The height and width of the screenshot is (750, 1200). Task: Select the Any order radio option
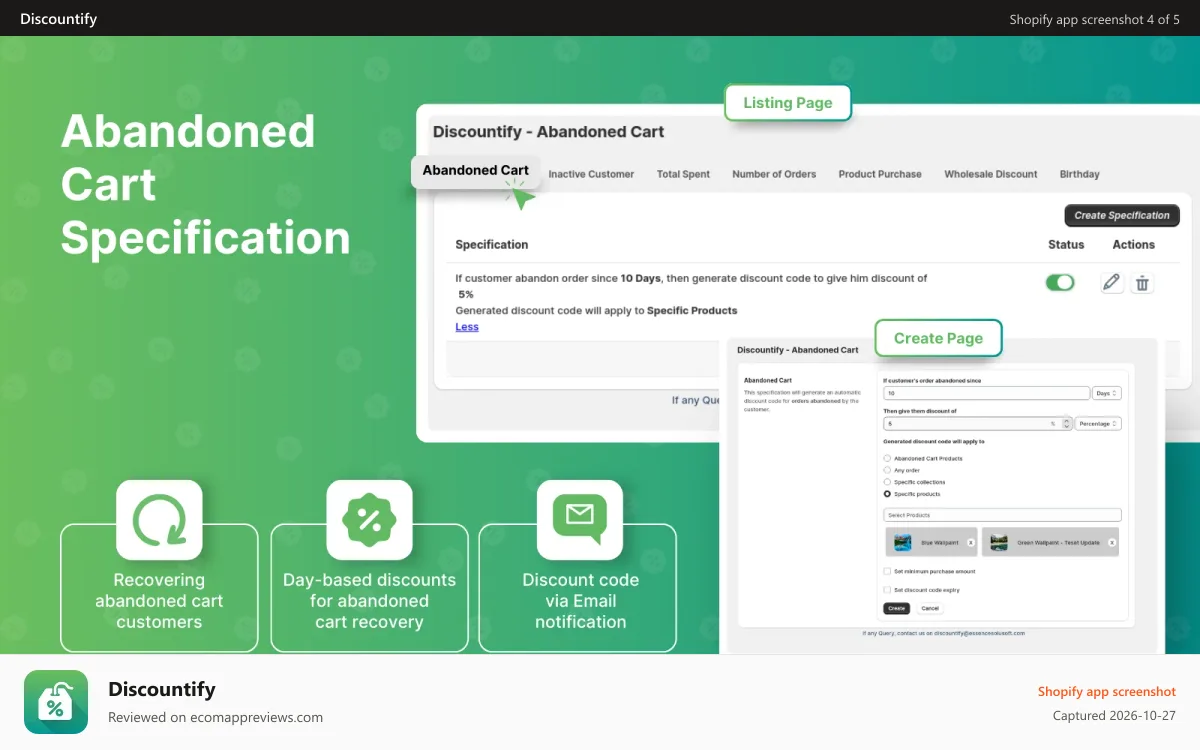887,470
